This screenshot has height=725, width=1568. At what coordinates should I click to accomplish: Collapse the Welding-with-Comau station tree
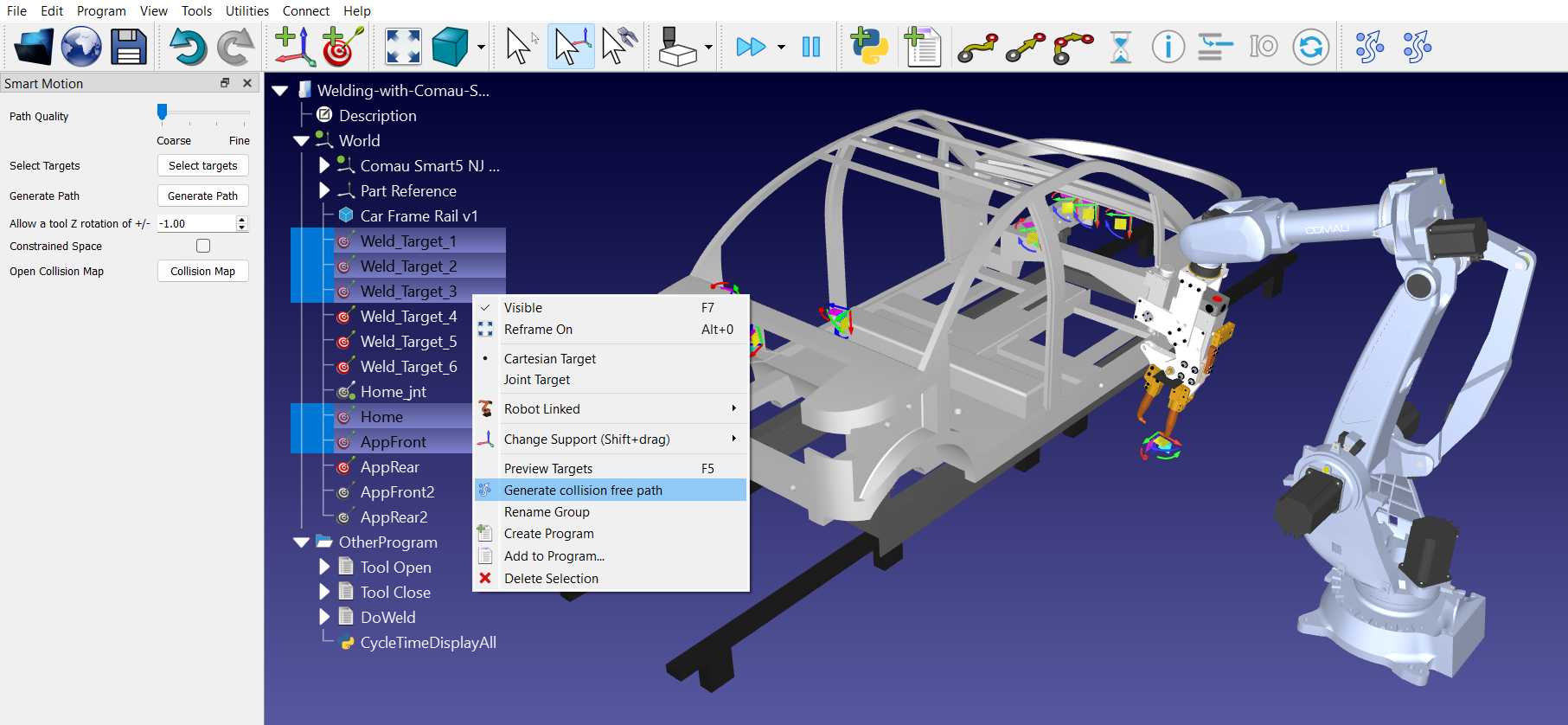coord(280,91)
